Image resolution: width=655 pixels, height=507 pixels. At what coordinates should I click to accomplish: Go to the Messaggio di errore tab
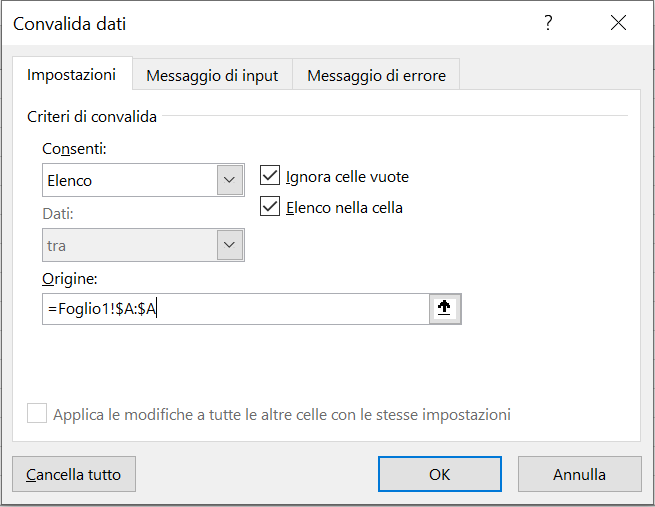(376, 76)
